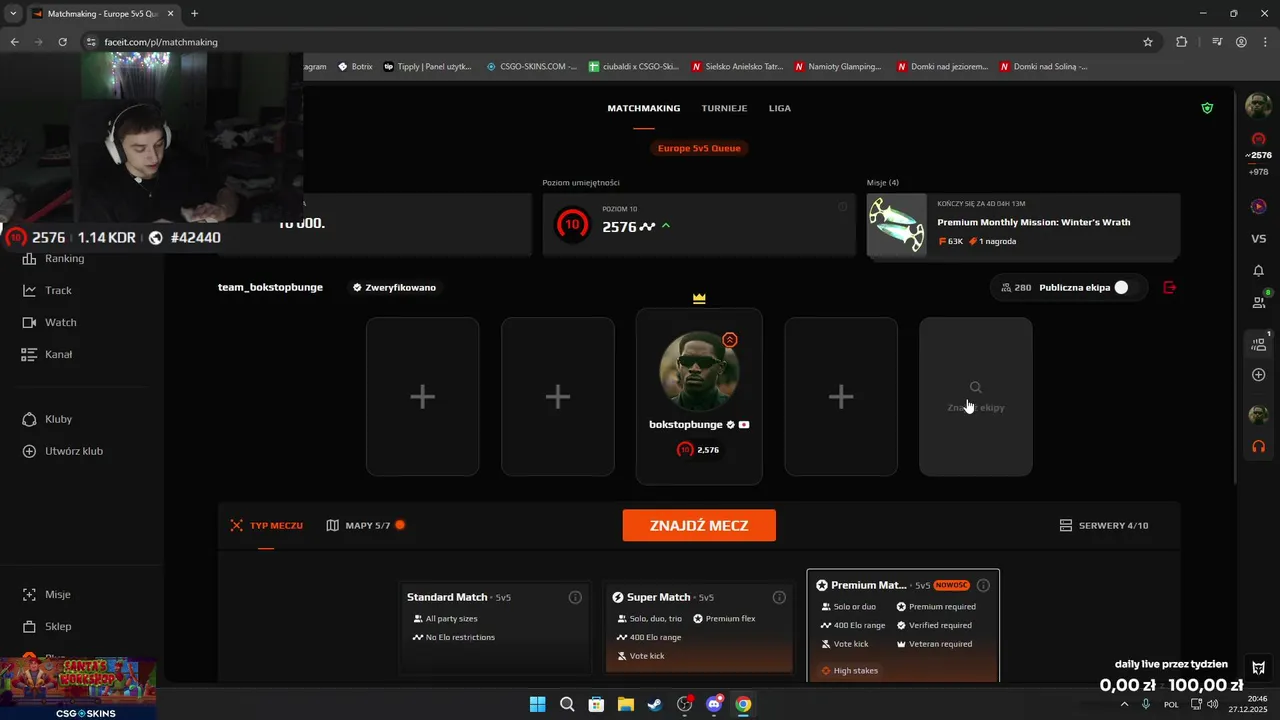
Task: Click the green anti-cheat shield icon
Action: click(x=1207, y=108)
